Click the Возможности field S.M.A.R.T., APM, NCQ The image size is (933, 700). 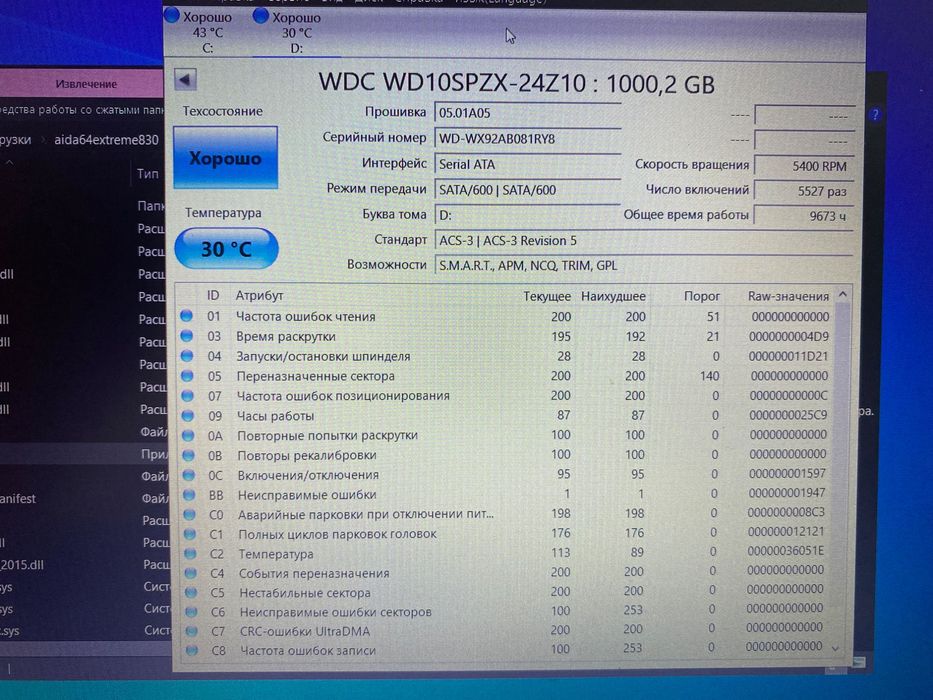tap(644, 265)
